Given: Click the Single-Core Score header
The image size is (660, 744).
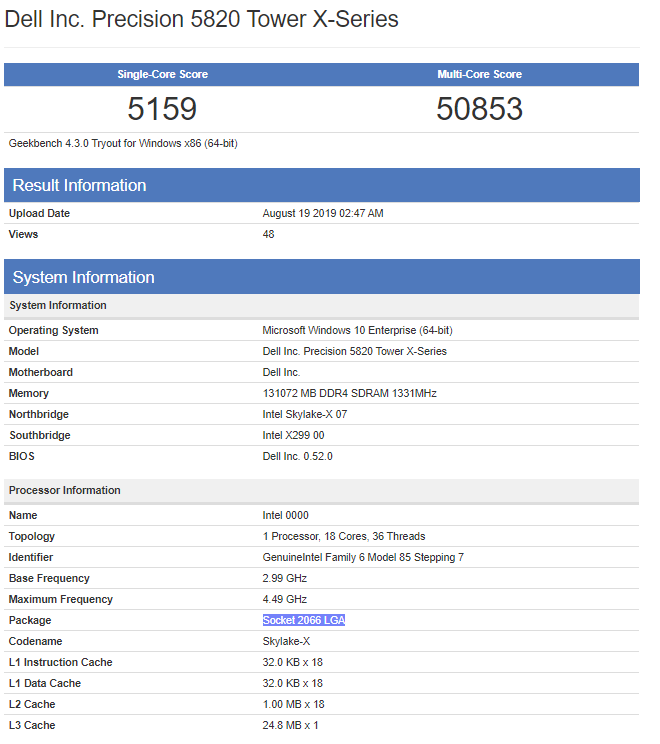Looking at the screenshot, I should [162, 74].
